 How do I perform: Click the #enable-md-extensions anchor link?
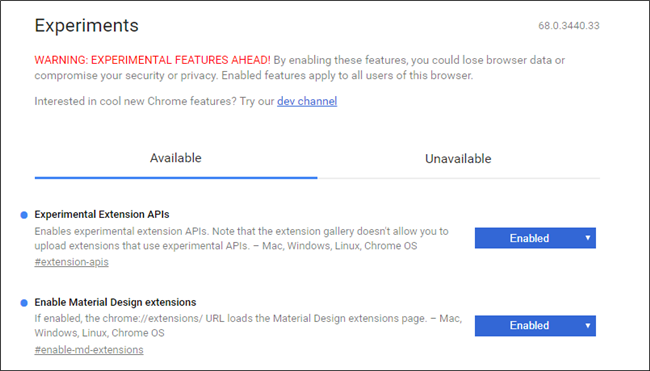point(89,350)
